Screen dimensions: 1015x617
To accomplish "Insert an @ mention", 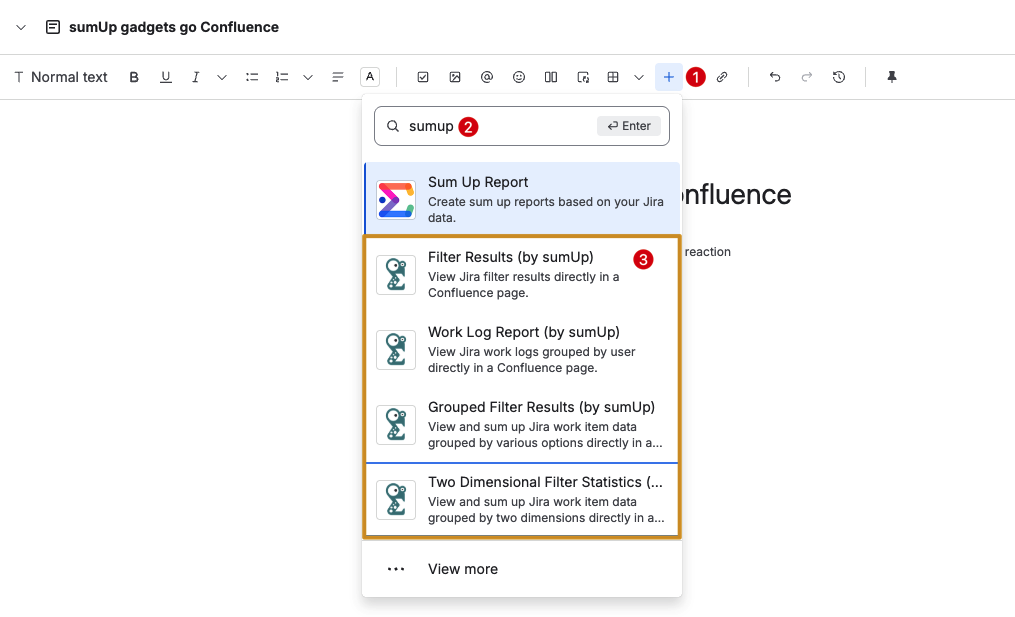I will click(x=487, y=77).
